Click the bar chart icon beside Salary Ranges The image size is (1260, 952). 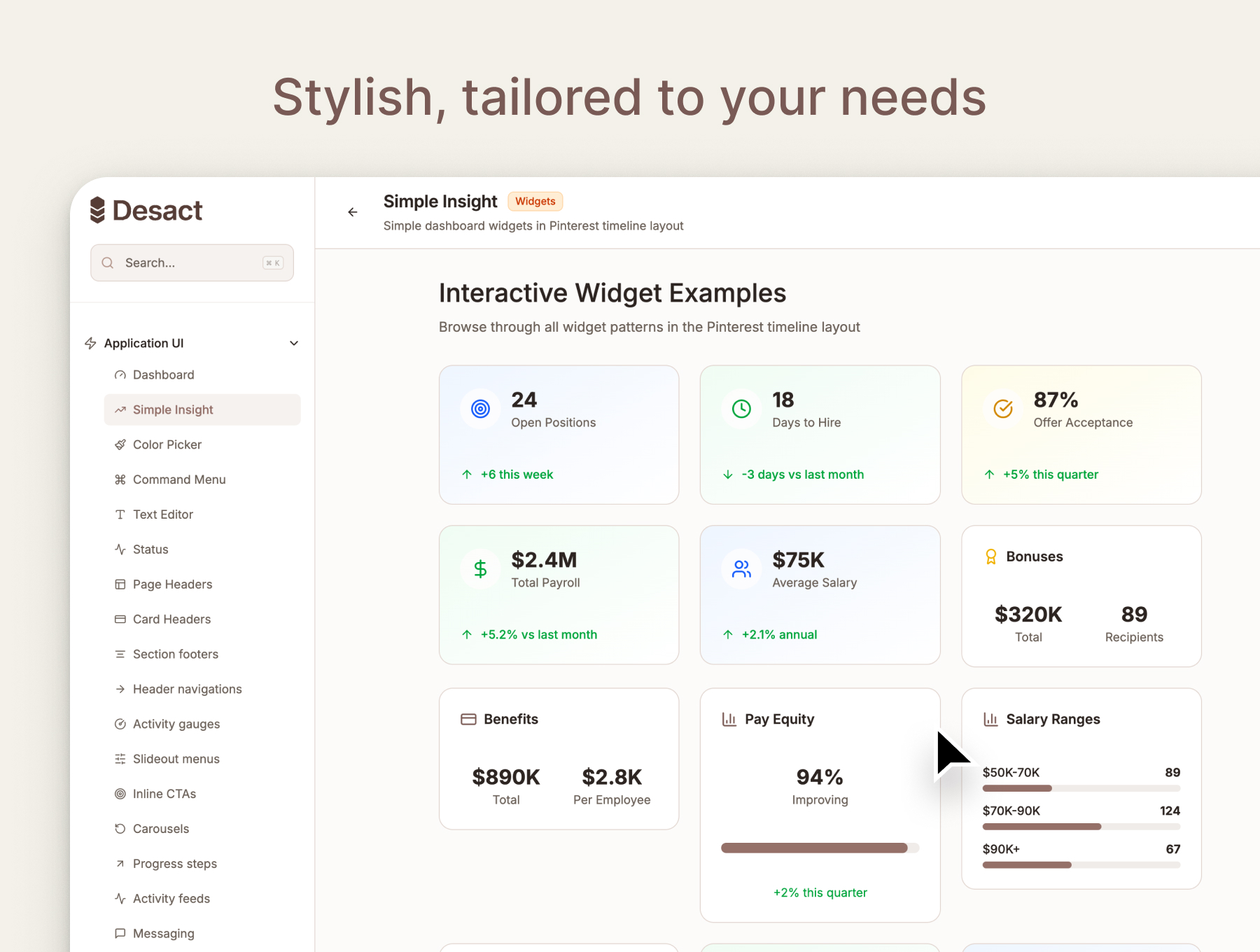coord(990,719)
